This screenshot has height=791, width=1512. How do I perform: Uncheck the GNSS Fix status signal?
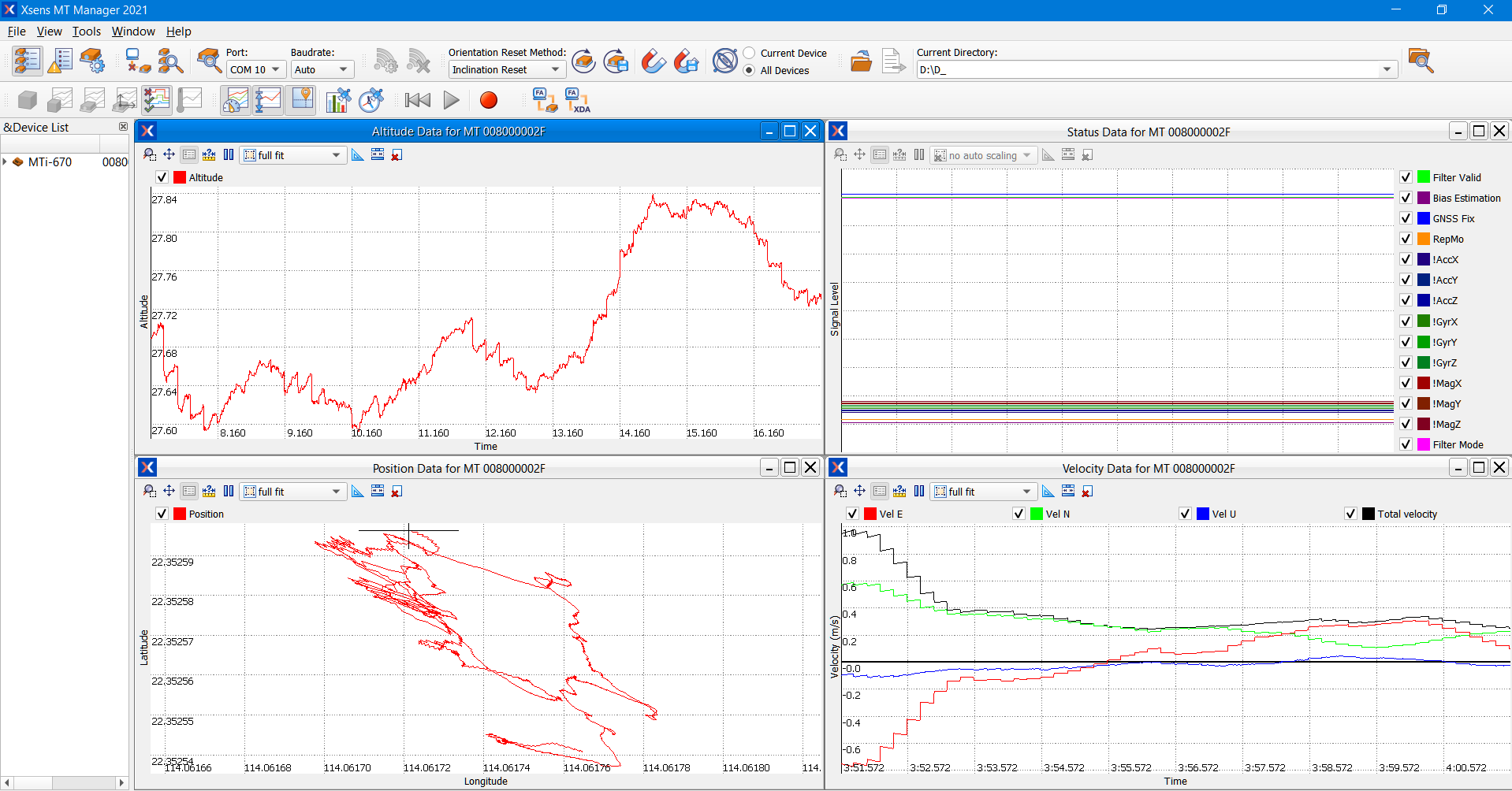point(1406,218)
